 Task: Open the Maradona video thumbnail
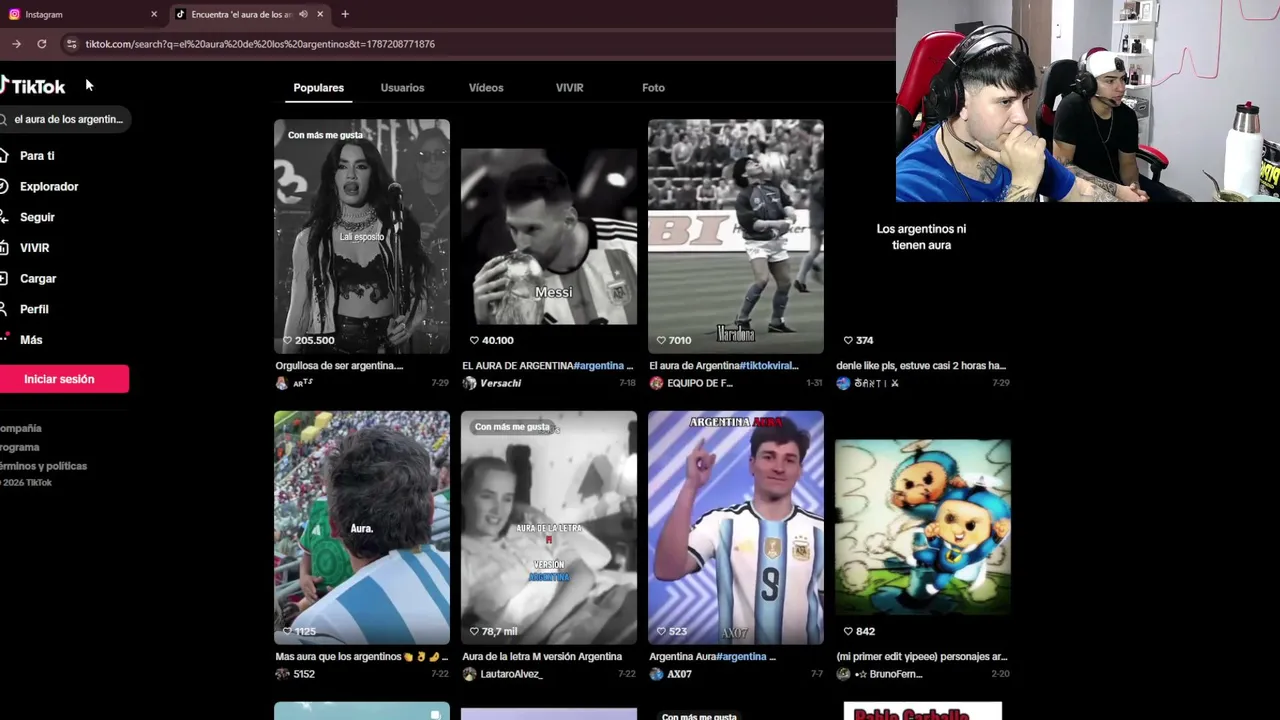(736, 236)
